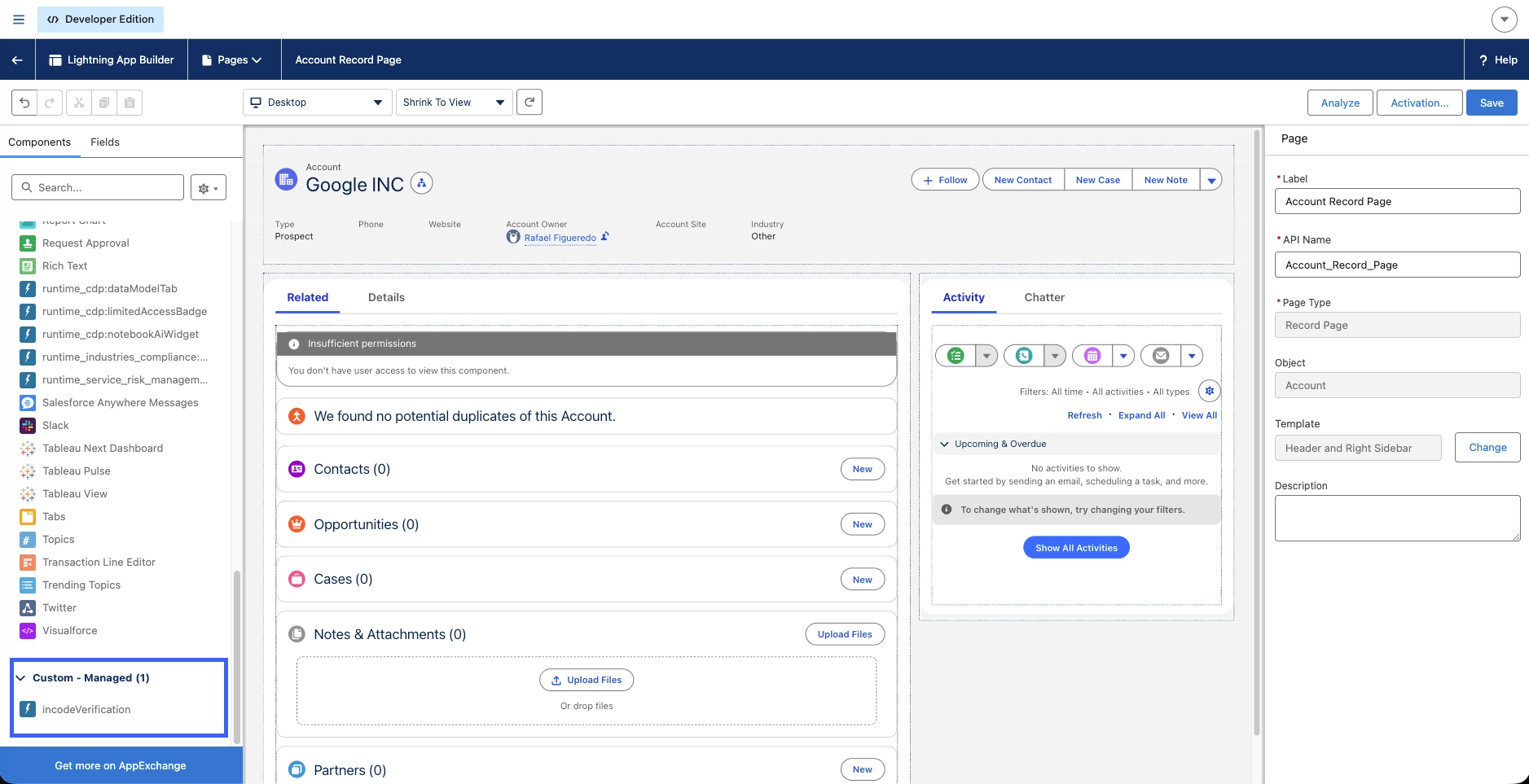The image size is (1529, 784).
Task: Open the hamburger navigation menu
Action: click(19, 20)
